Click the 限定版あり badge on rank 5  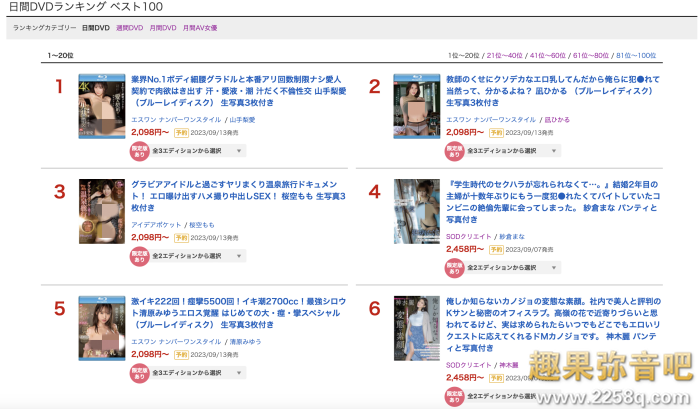pos(139,373)
